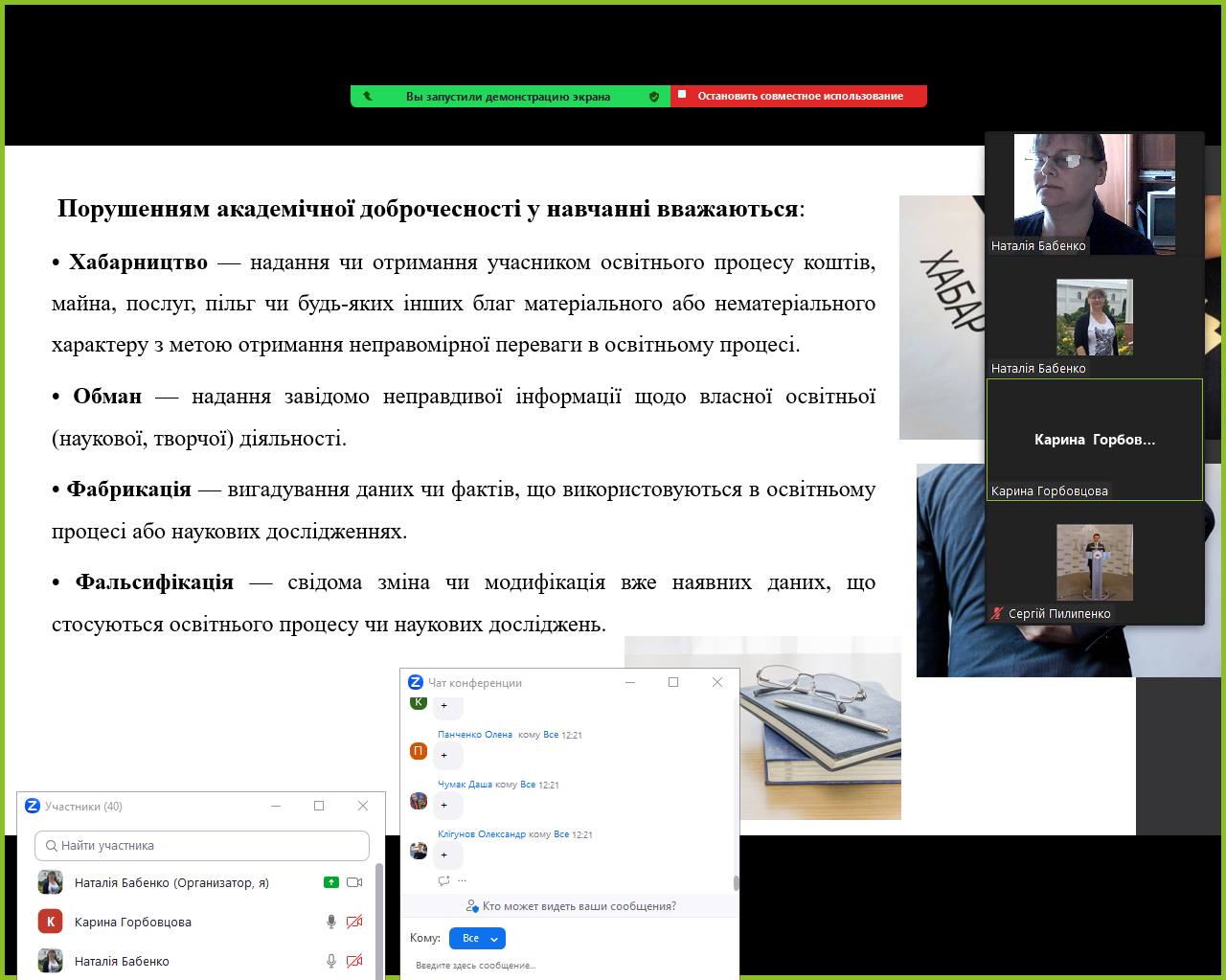Click the reply icon under the last message
The height and width of the screenshot is (980, 1226).
pos(443,880)
